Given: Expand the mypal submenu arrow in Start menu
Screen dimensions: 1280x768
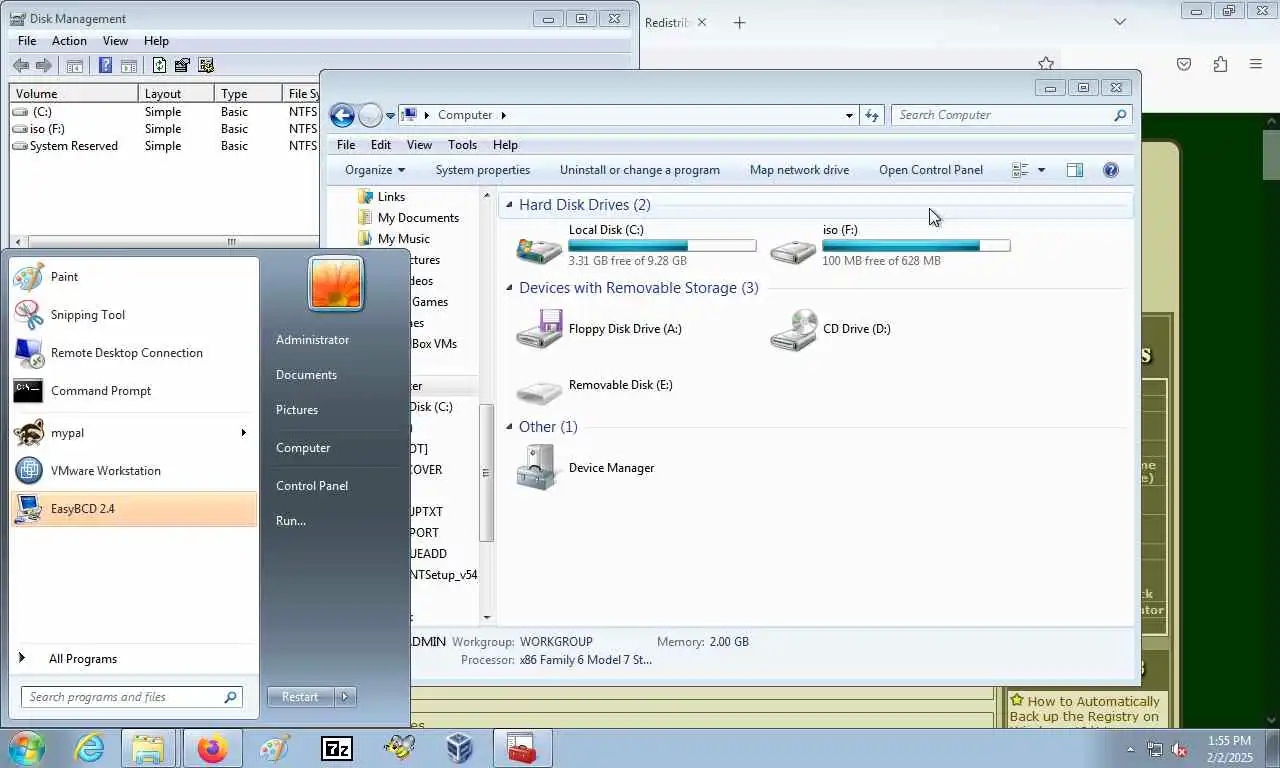Looking at the screenshot, I should pos(243,433).
